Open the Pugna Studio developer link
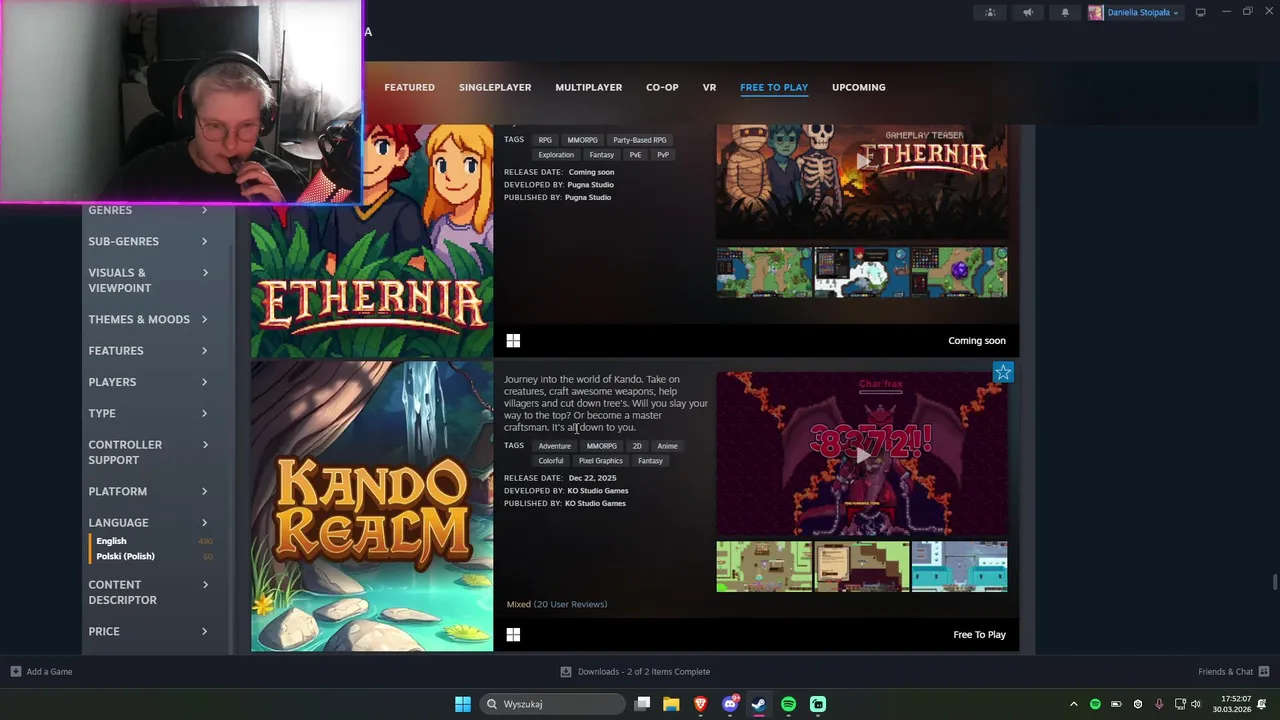Screen dimensions: 1280x720 [590, 185]
